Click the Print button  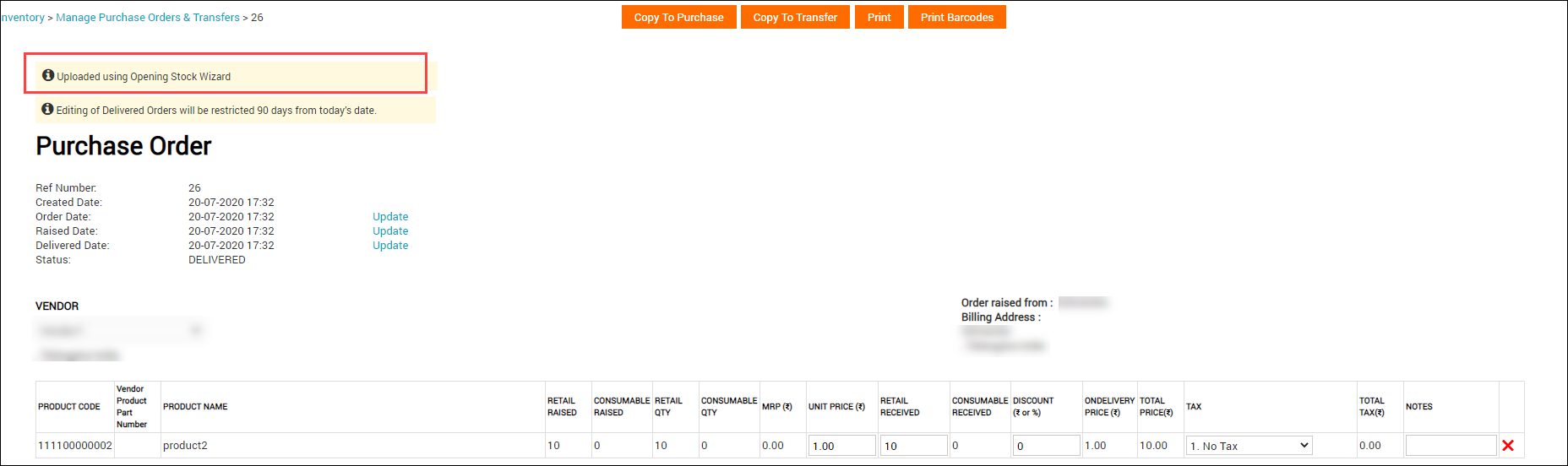coord(879,17)
